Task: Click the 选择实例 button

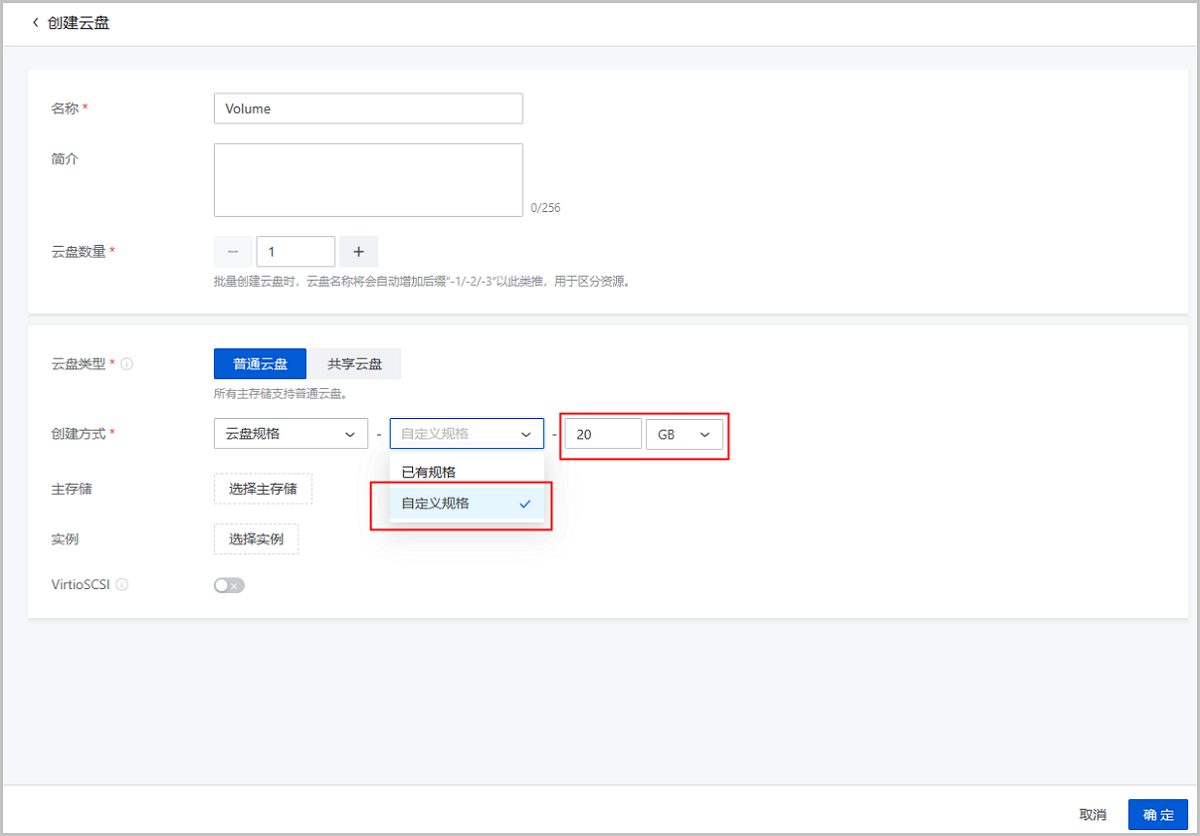Action: 256,539
